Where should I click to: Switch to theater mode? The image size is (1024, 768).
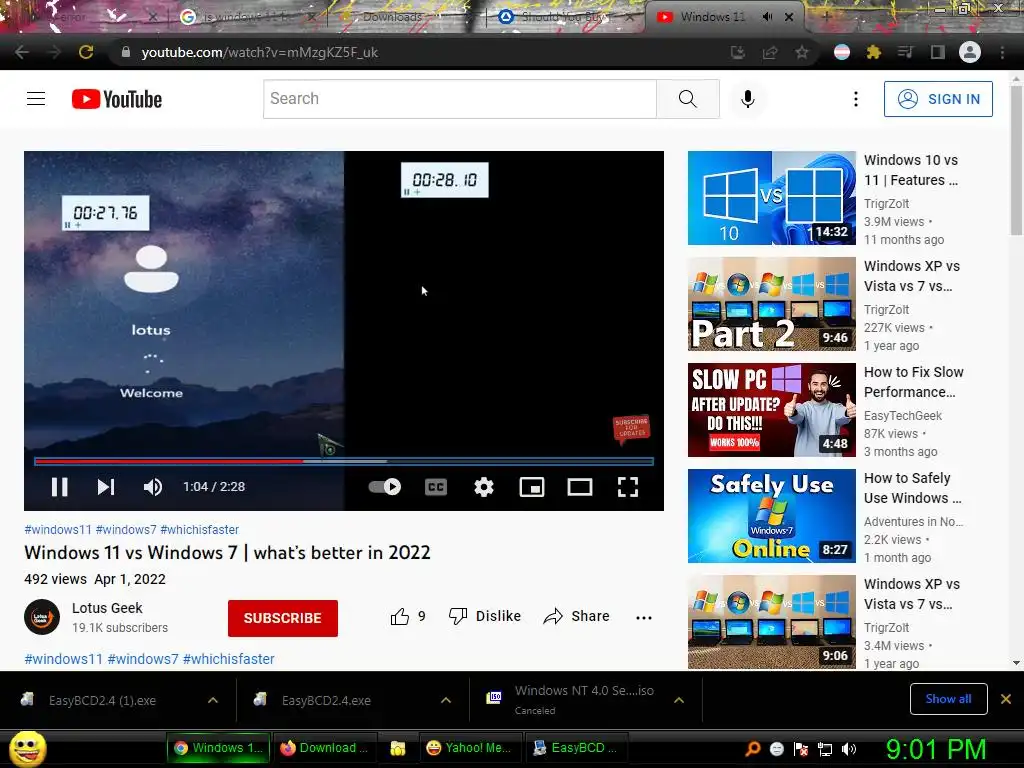tap(580, 487)
